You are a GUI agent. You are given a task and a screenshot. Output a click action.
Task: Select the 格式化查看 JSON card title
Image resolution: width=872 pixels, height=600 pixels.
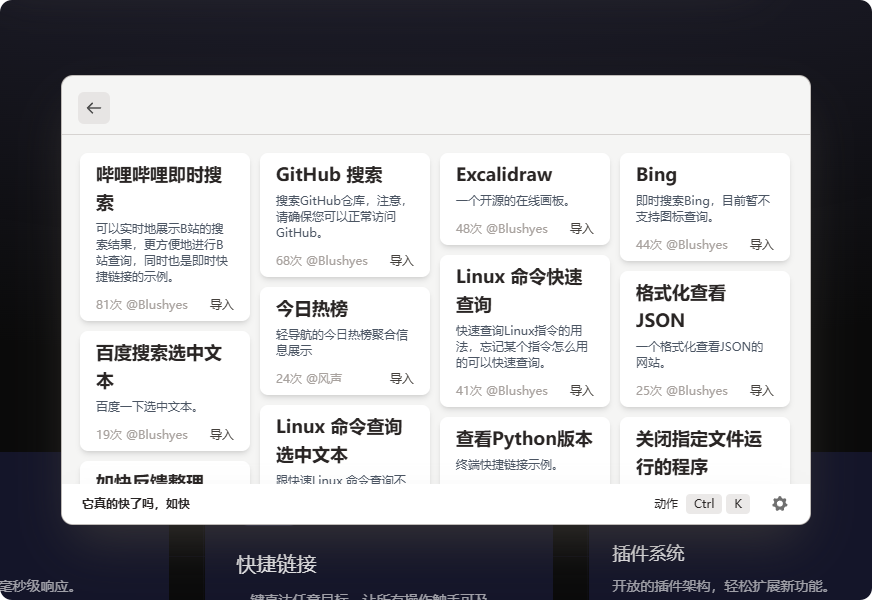681,306
